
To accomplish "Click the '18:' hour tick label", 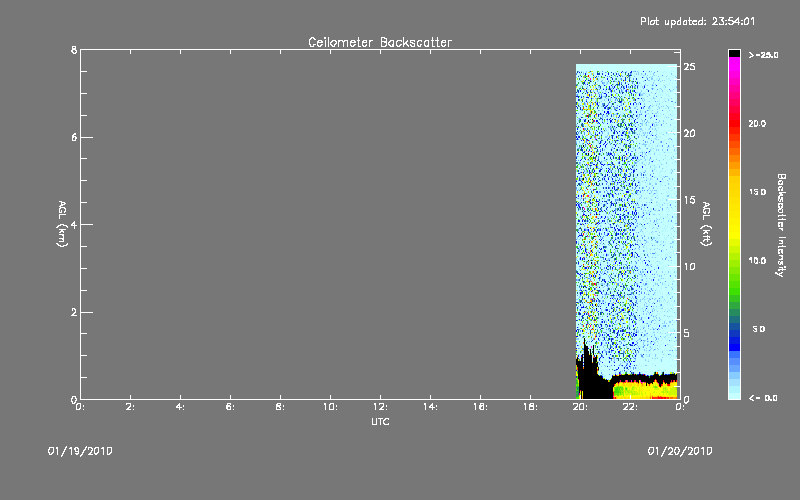I will point(530,407).
